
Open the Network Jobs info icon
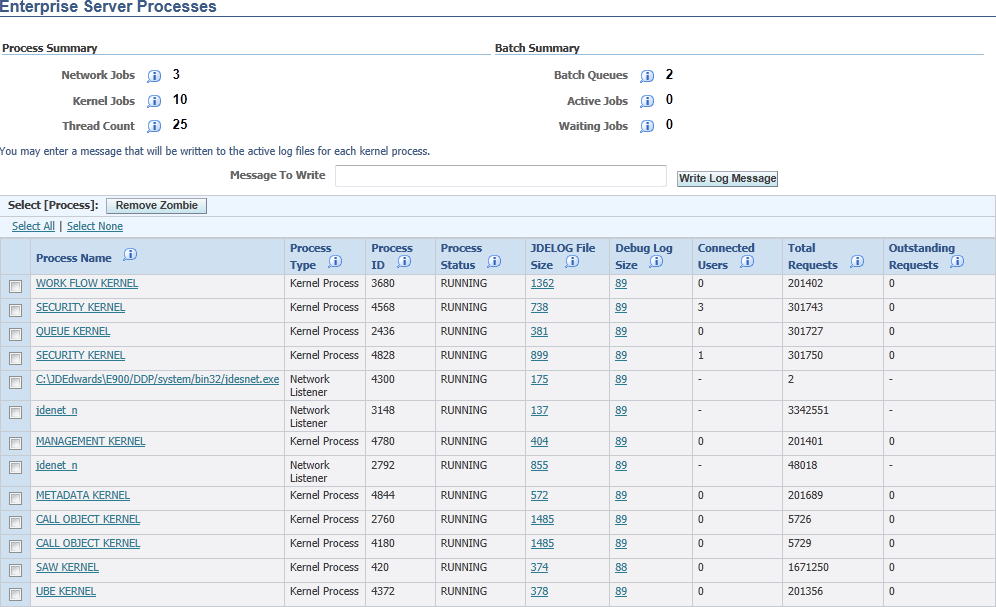154,76
